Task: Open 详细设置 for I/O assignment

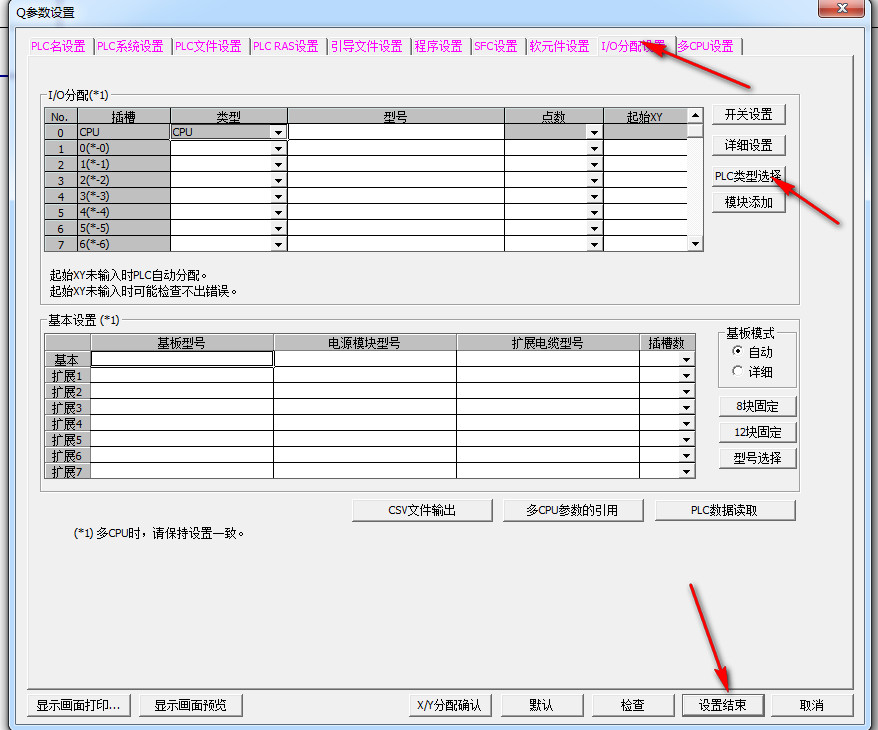Action: (748, 145)
